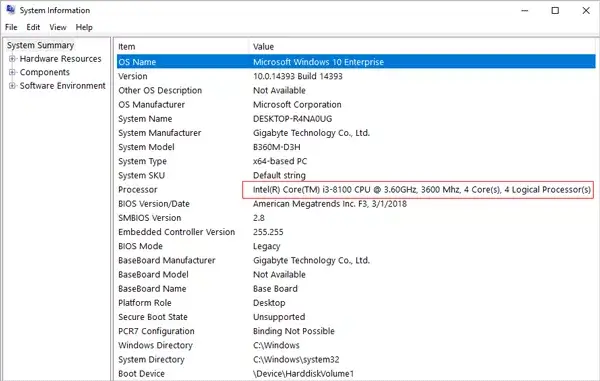Select the Software Environment tree item
600x381 pixels.
tap(62, 86)
